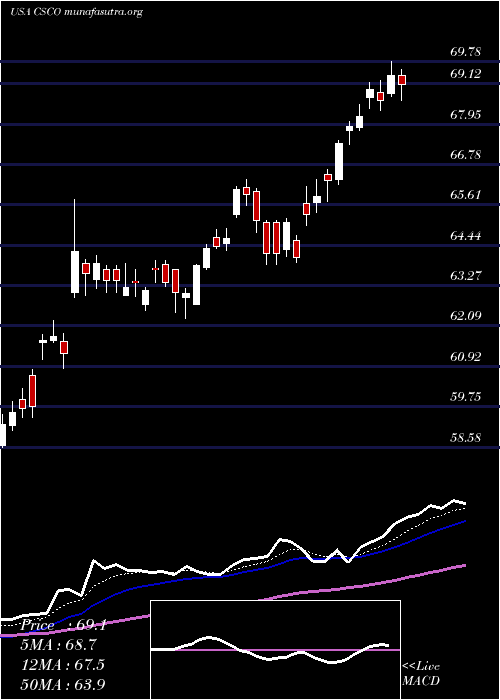Click the 60.92 price level label

(x=466, y=357)
